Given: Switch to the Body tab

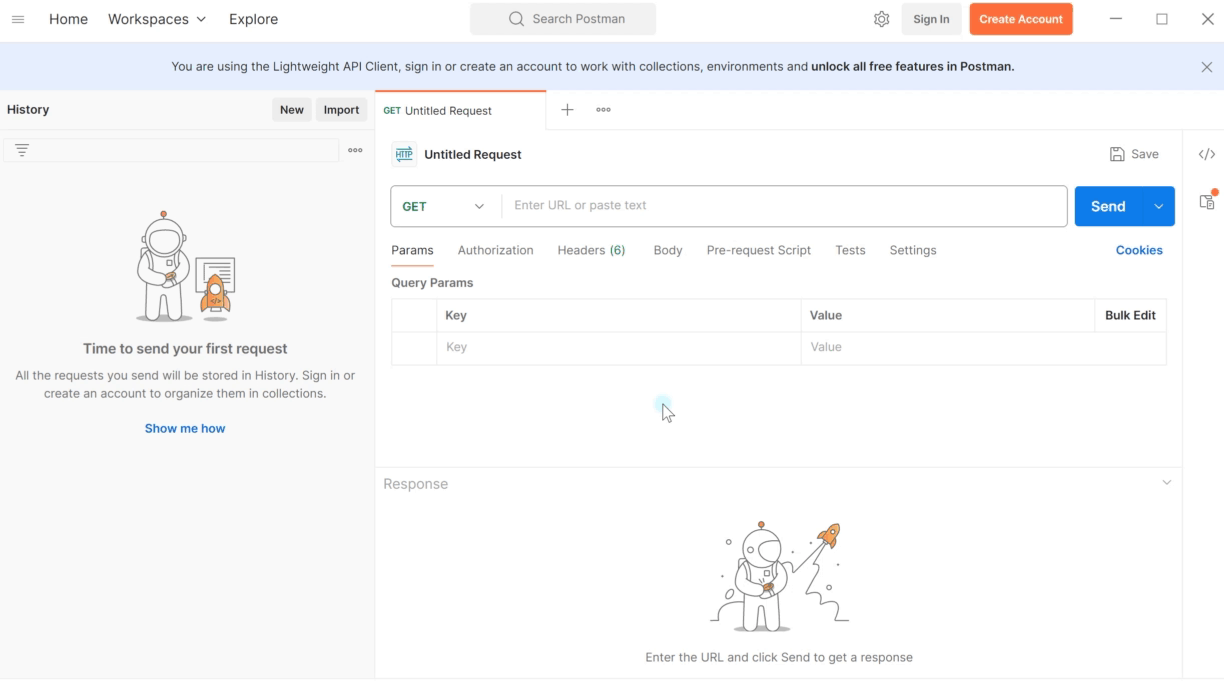Looking at the screenshot, I should (668, 250).
